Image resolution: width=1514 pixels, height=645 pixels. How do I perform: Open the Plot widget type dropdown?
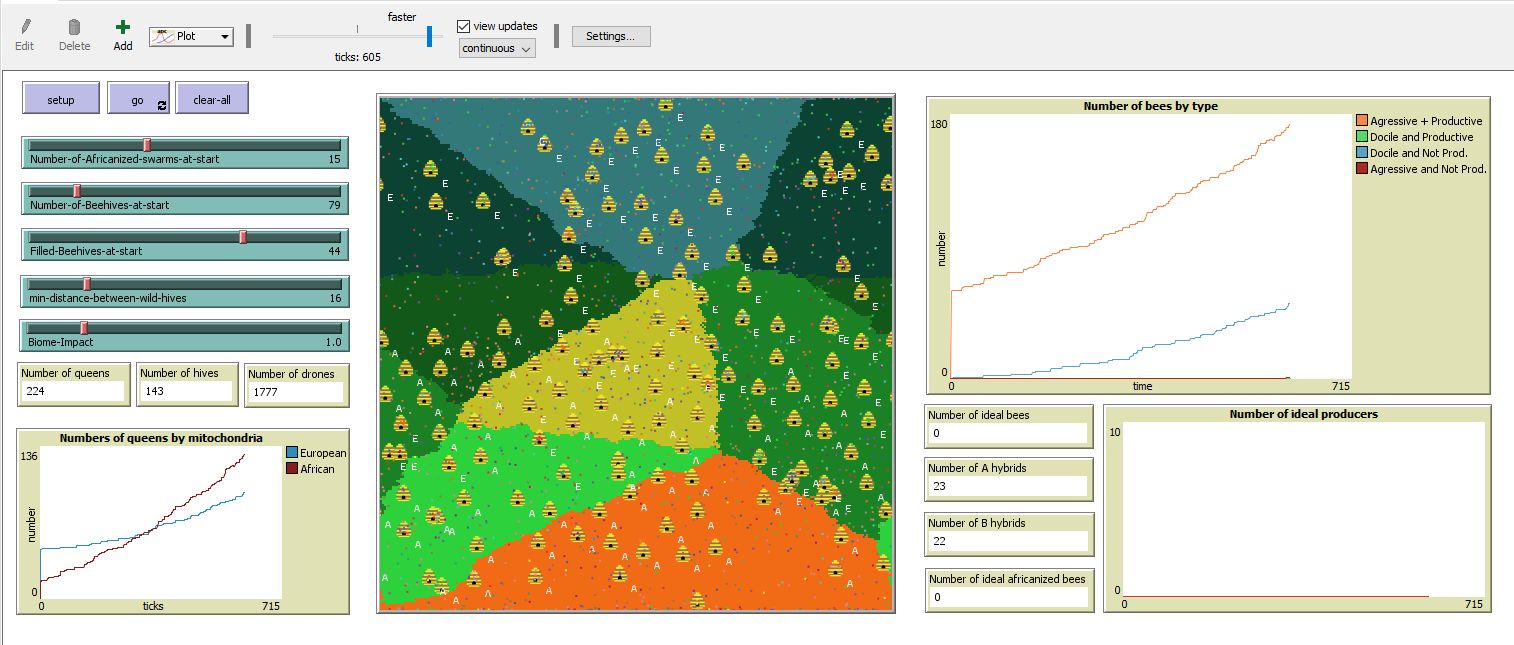pyautogui.click(x=191, y=37)
